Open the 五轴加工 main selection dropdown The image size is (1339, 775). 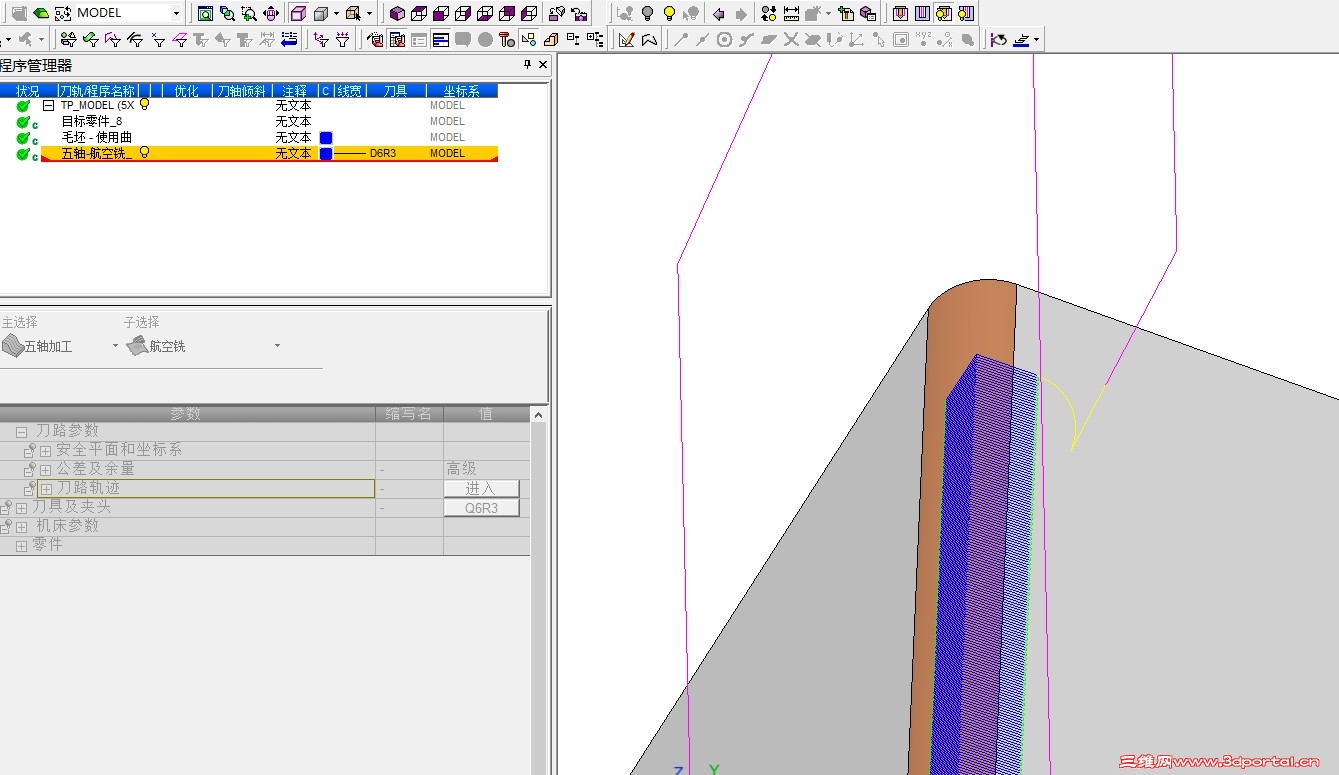tap(115, 346)
